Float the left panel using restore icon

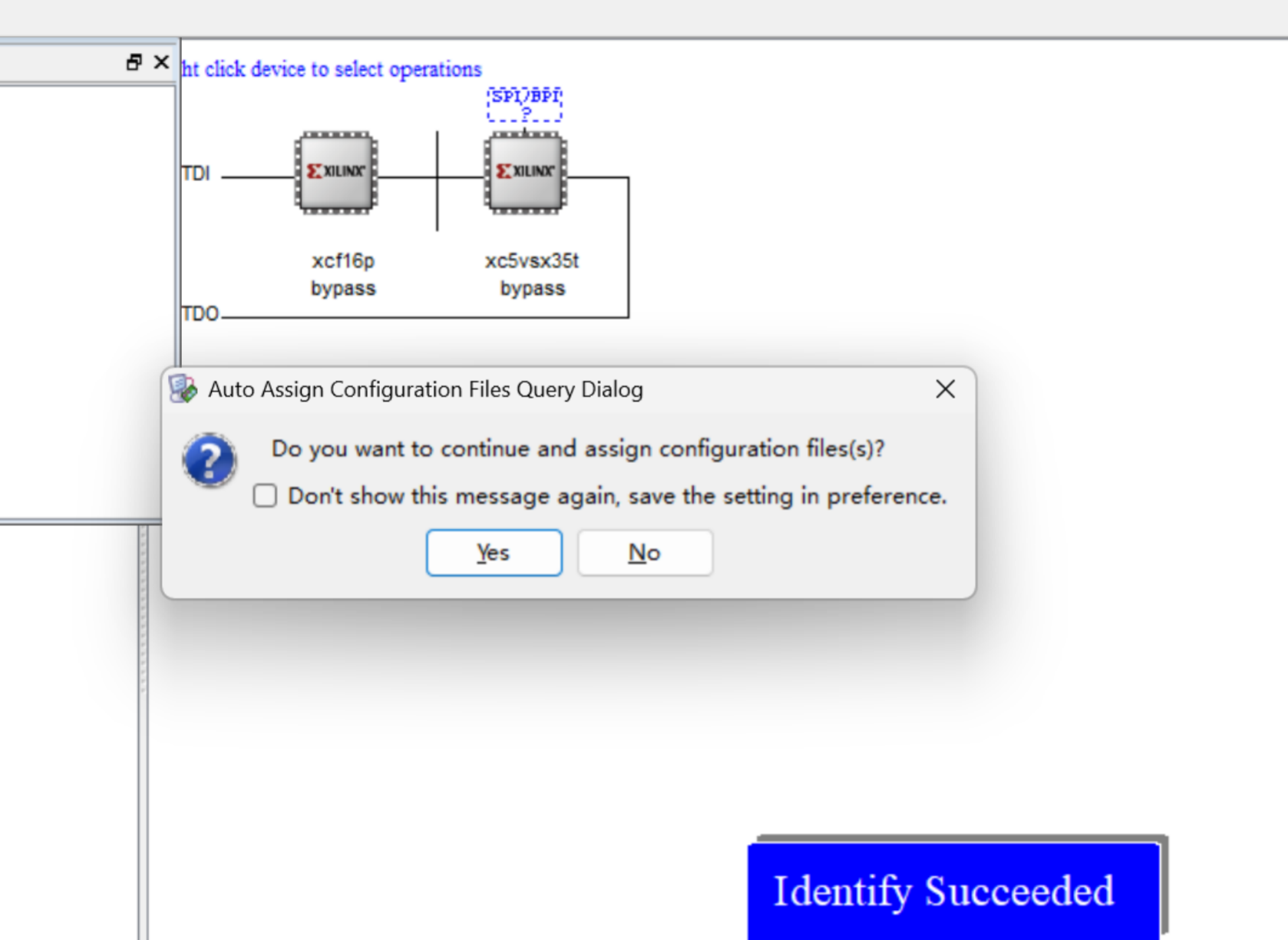pyautogui.click(x=134, y=62)
